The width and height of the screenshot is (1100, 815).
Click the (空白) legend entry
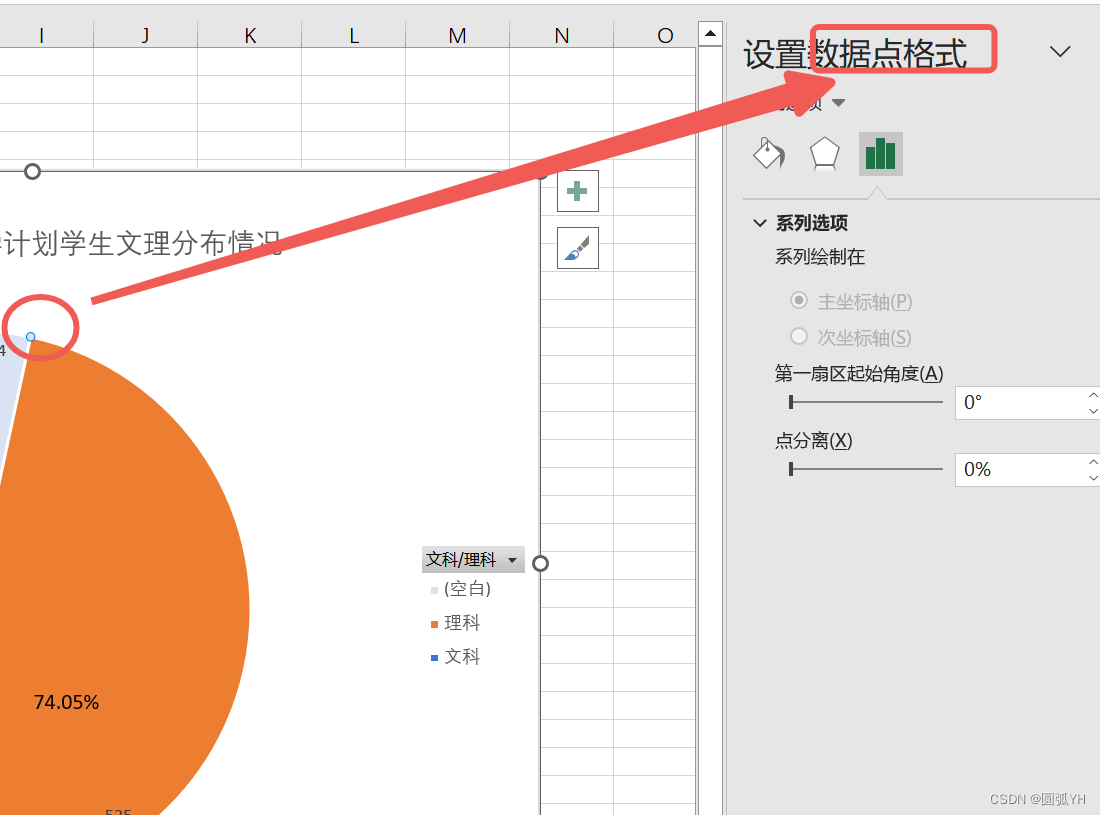[461, 588]
